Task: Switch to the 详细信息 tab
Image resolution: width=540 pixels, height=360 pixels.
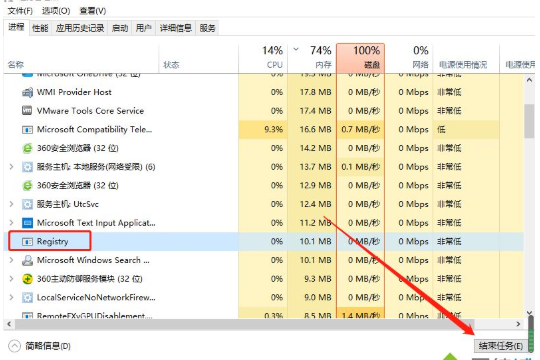Action: pyautogui.click(x=176, y=28)
